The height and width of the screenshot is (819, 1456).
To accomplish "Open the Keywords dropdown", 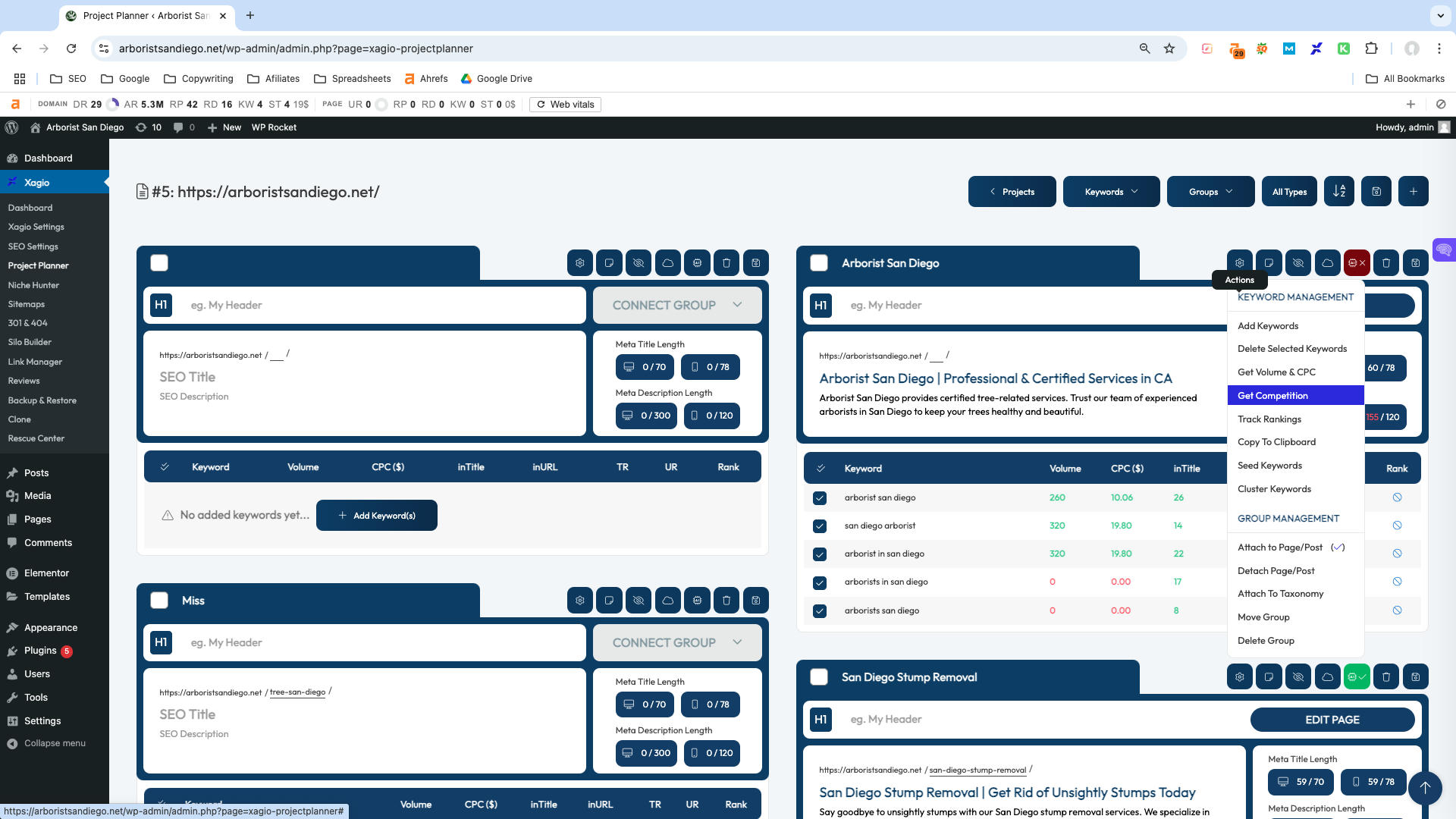I will click(1111, 192).
